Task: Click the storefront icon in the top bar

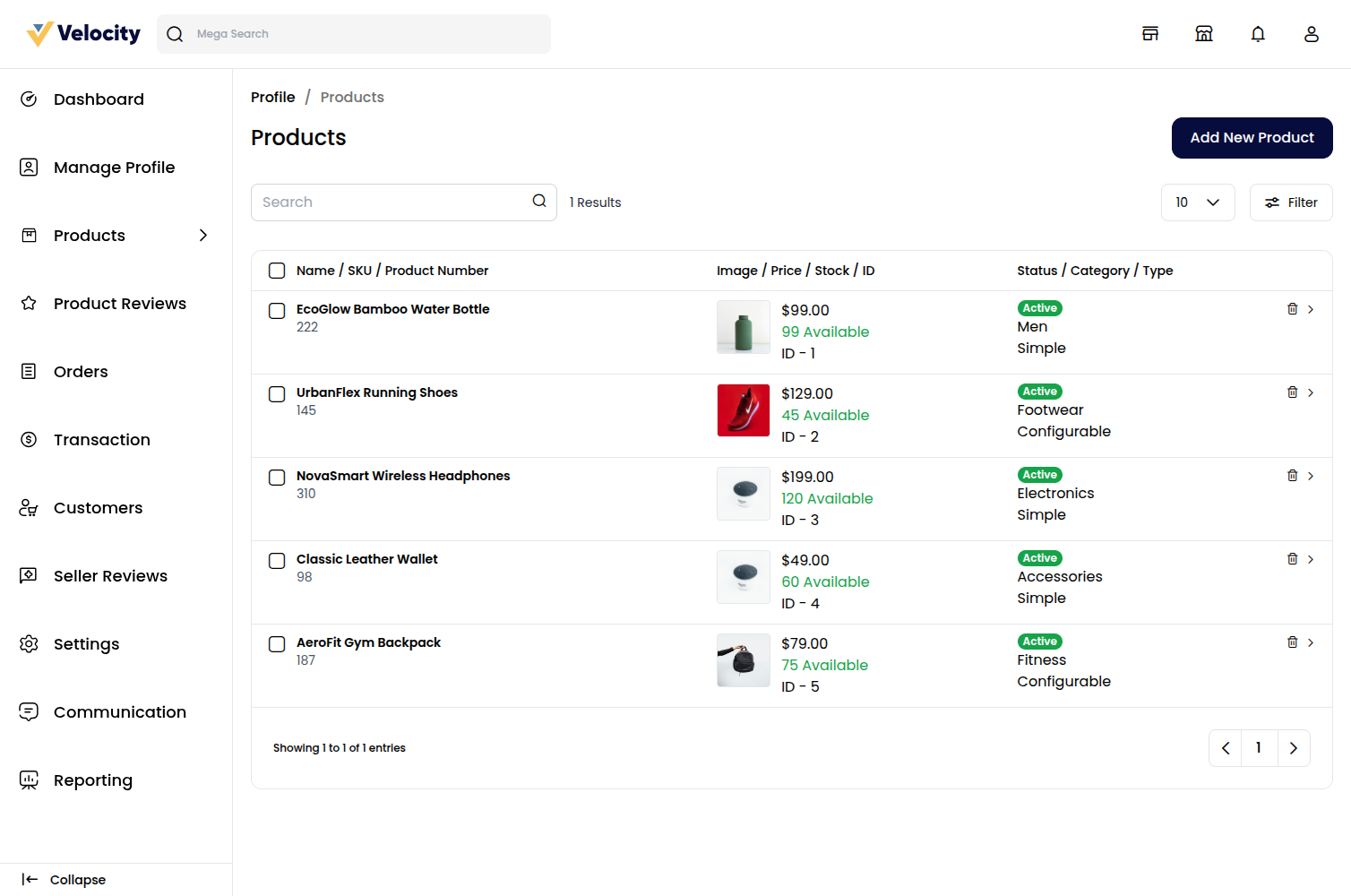Action: (x=1150, y=33)
